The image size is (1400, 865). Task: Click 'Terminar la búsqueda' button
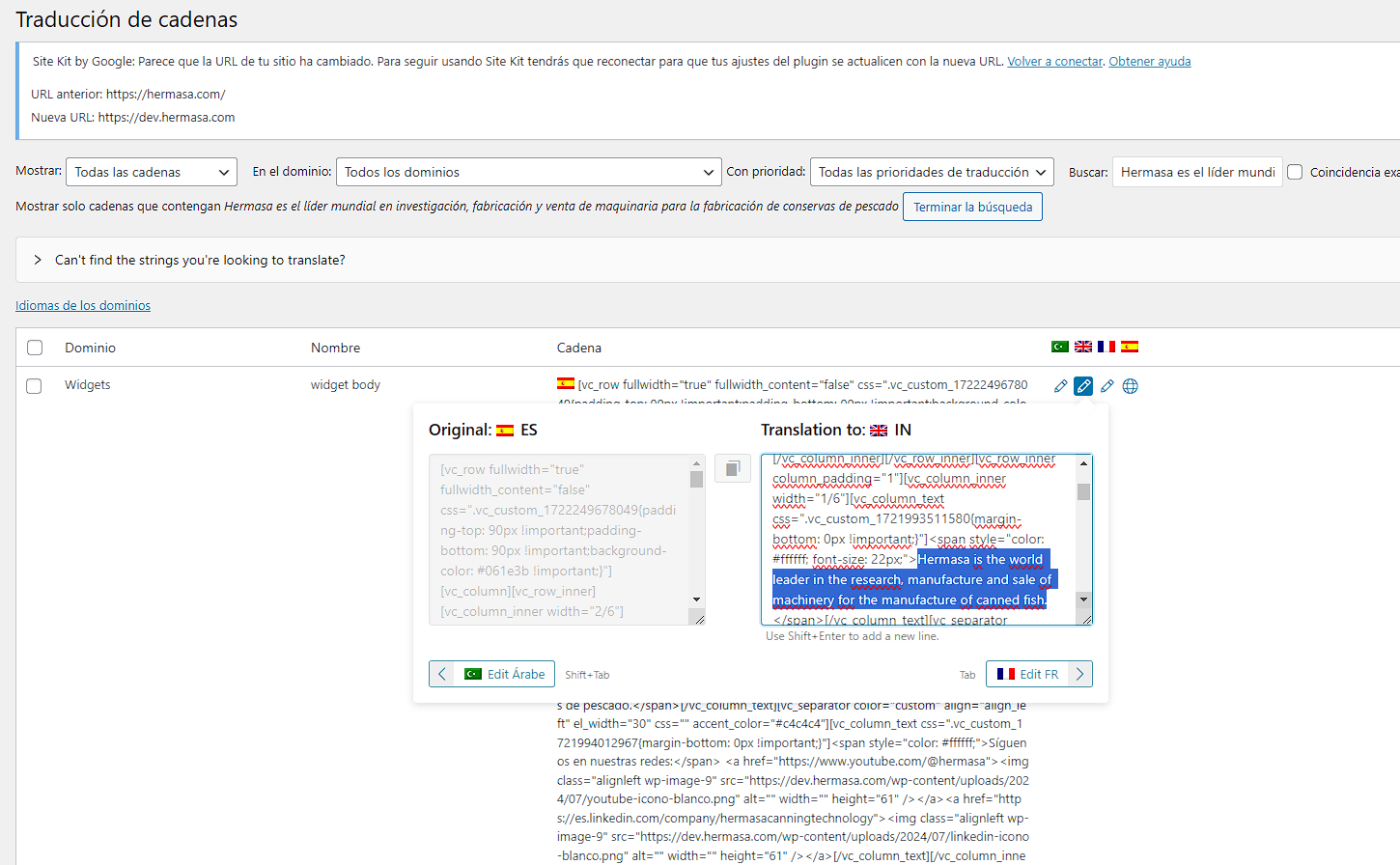(972, 207)
